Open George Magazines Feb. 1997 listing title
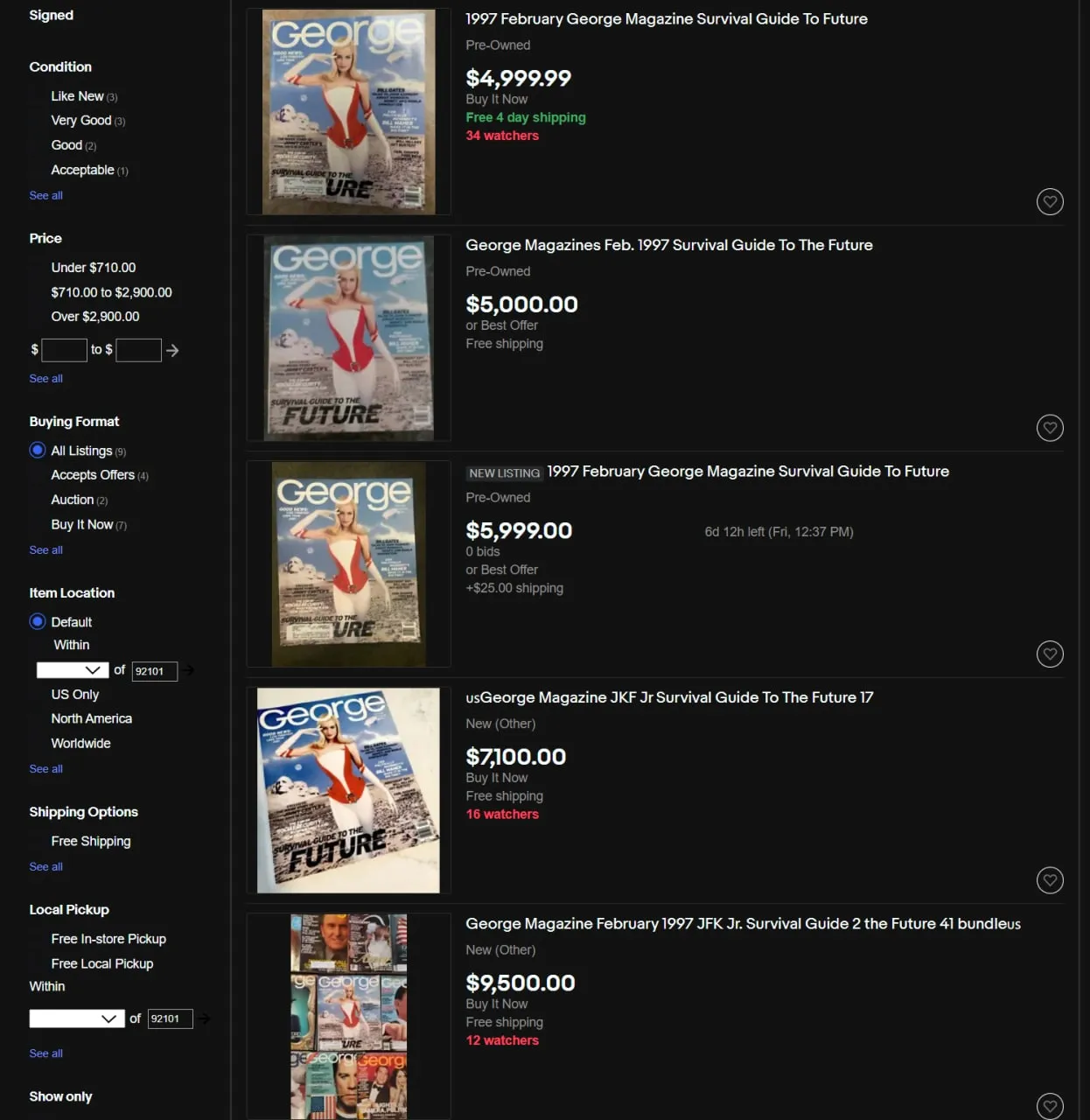The width and height of the screenshot is (1090, 1120). [x=669, y=245]
